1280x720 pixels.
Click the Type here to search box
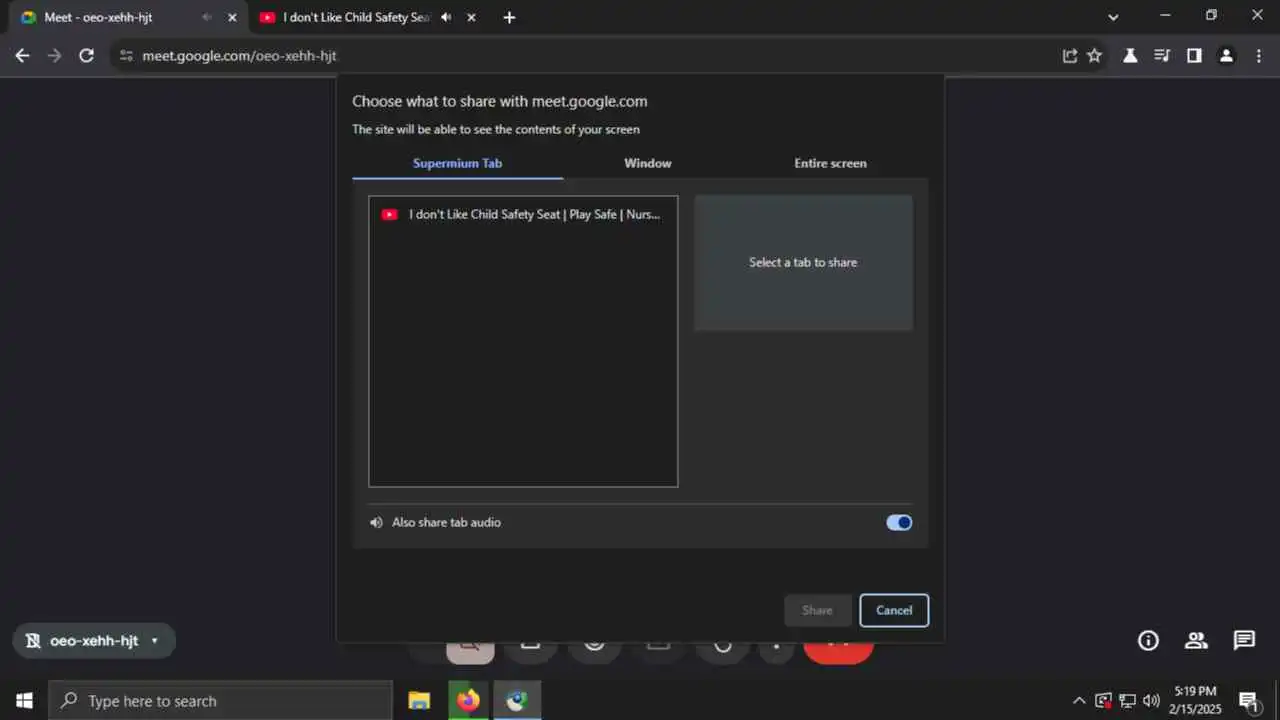[x=220, y=701]
